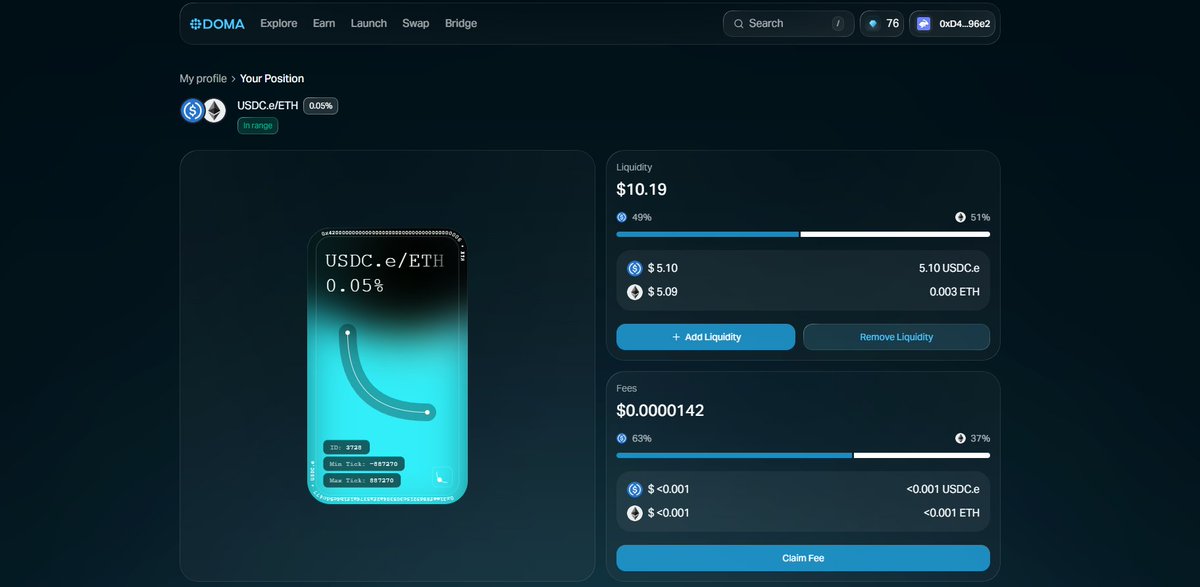Click the ETH token icon in header

coord(215,110)
